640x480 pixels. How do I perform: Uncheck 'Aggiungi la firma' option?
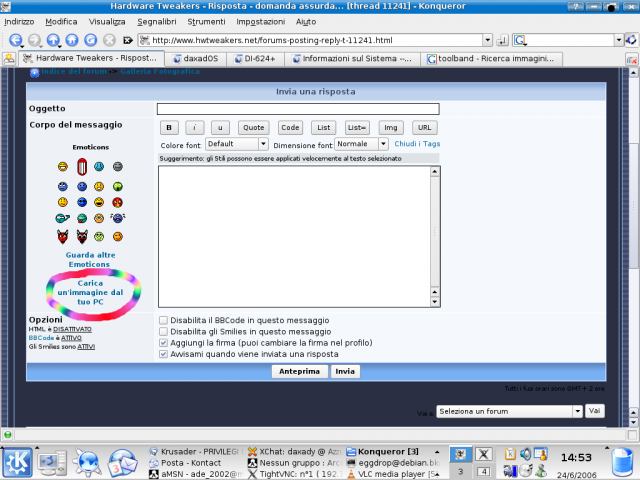click(163, 342)
